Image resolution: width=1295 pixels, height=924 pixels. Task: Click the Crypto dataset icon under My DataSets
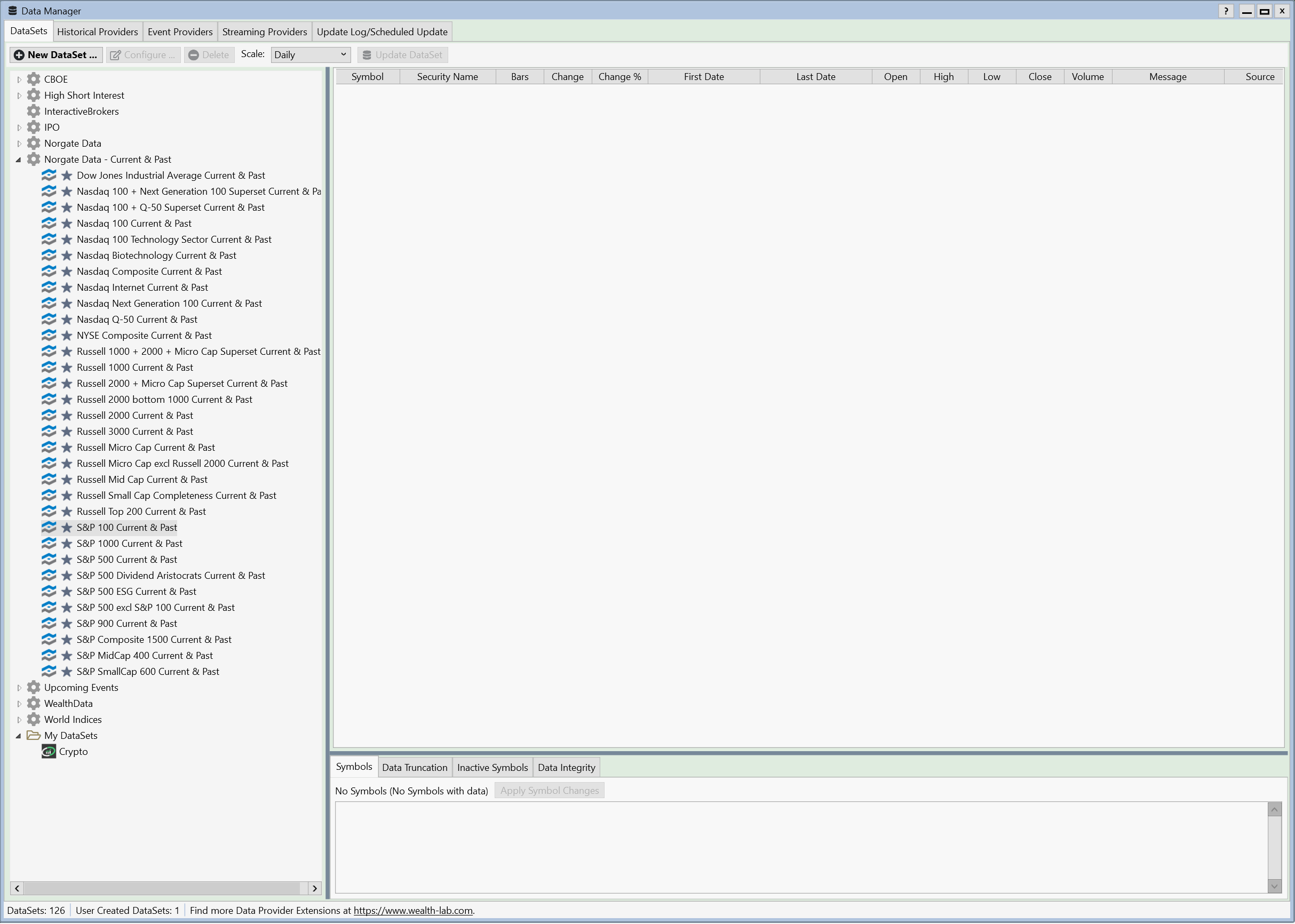click(49, 752)
